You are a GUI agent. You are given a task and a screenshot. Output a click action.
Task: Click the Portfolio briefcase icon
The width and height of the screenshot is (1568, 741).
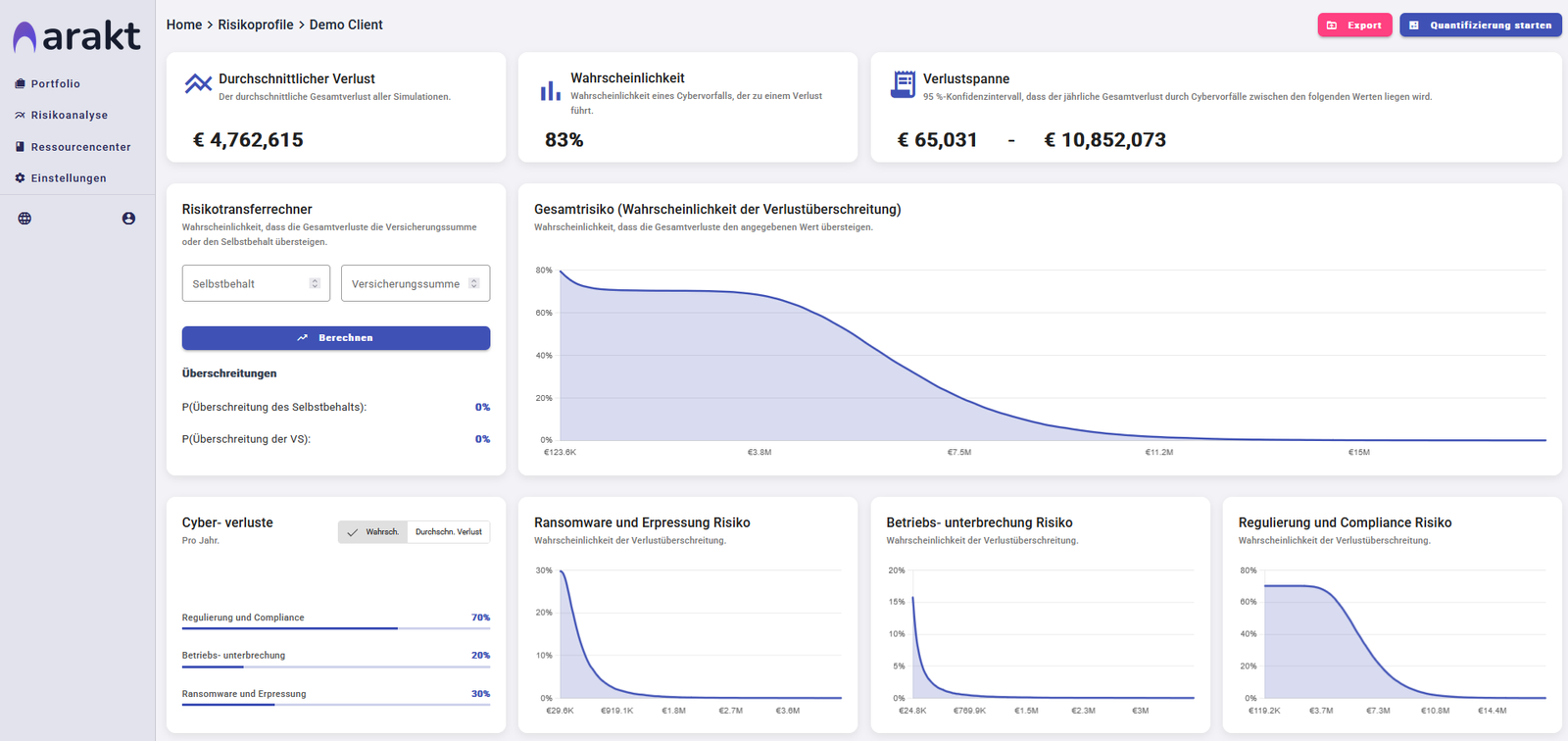tap(20, 84)
